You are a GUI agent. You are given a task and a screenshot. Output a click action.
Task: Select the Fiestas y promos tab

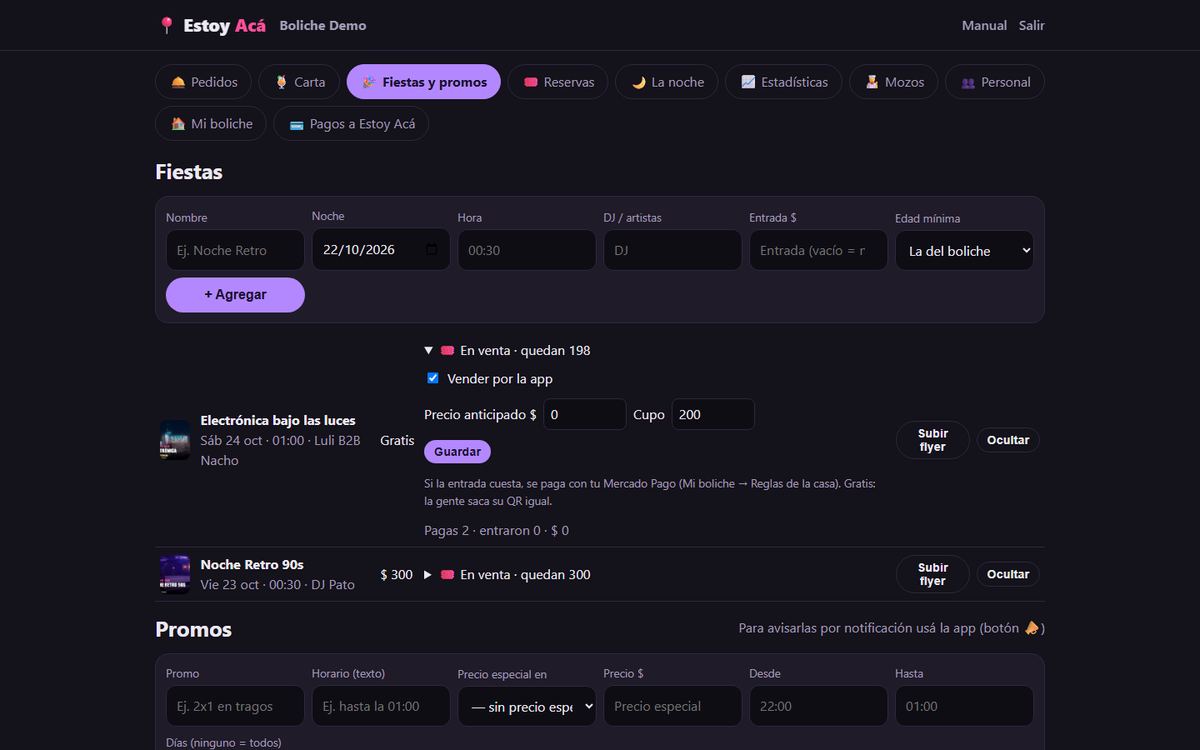424,82
